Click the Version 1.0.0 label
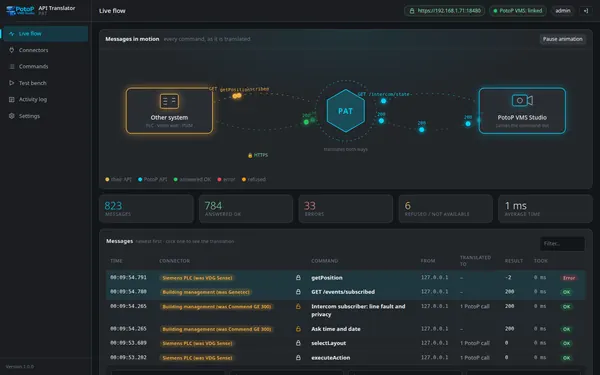 [20, 367]
